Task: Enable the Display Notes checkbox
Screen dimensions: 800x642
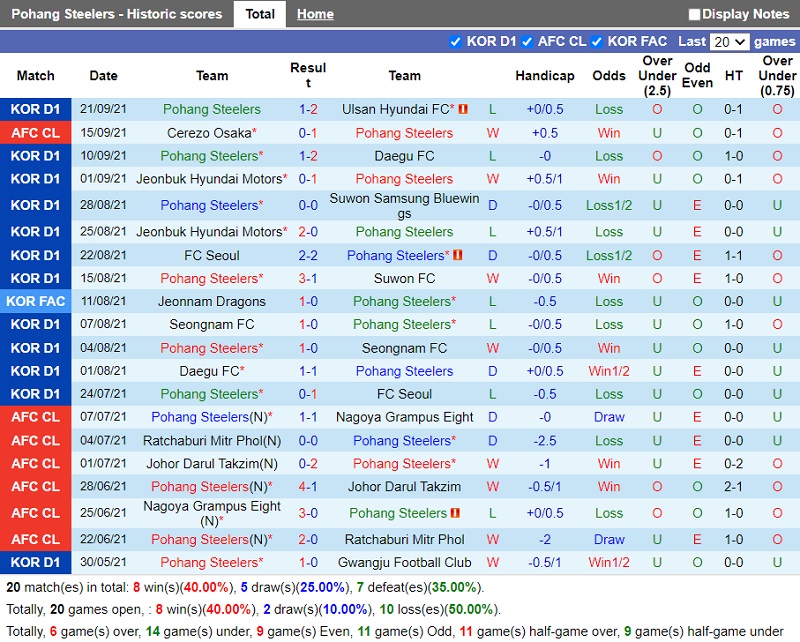Action: [x=695, y=14]
